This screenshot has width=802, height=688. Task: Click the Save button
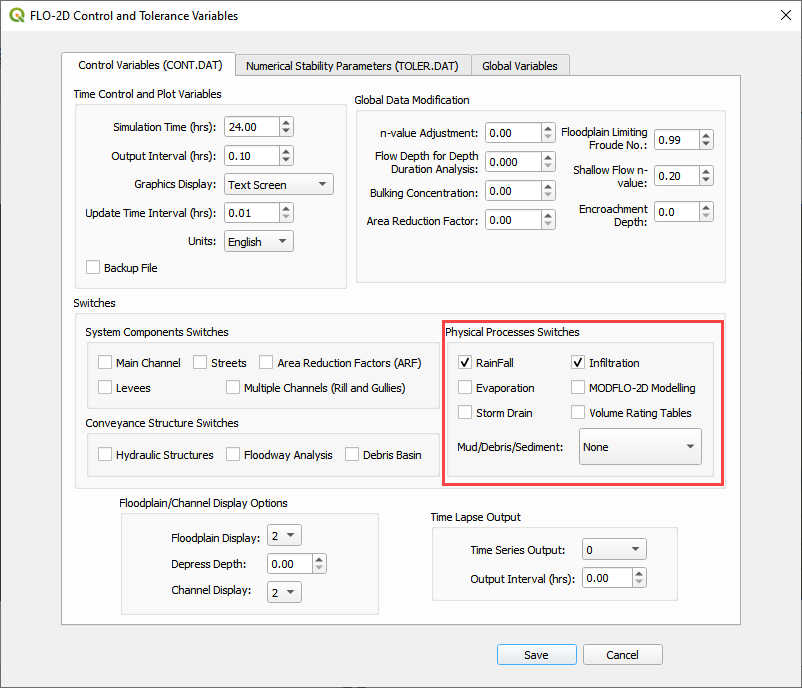click(x=536, y=655)
